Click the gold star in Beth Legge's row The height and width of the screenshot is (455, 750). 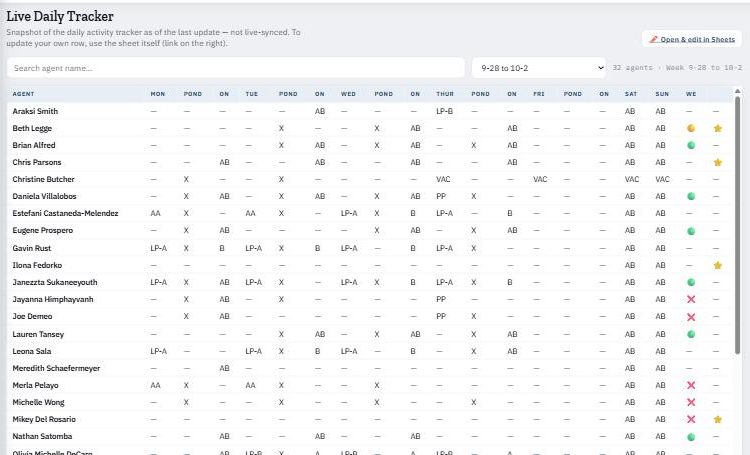[717, 128]
